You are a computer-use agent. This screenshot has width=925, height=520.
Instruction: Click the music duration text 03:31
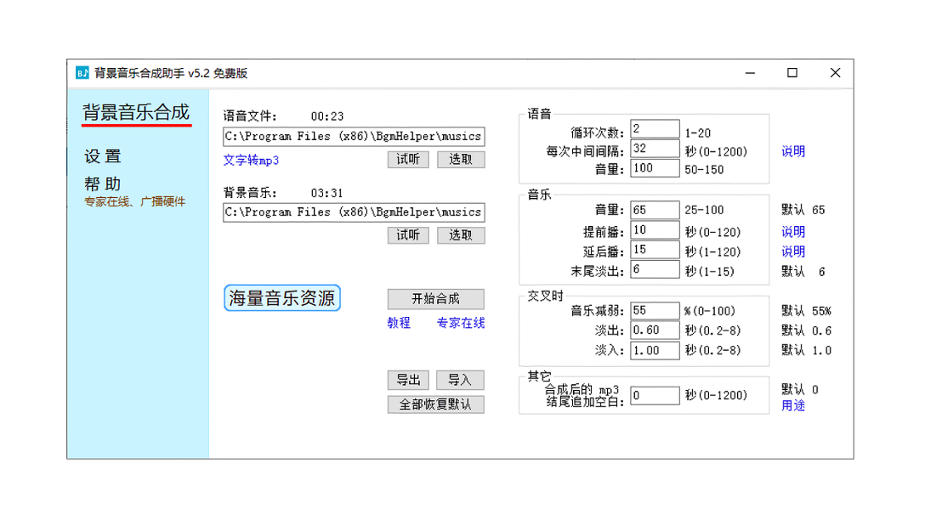(327, 193)
